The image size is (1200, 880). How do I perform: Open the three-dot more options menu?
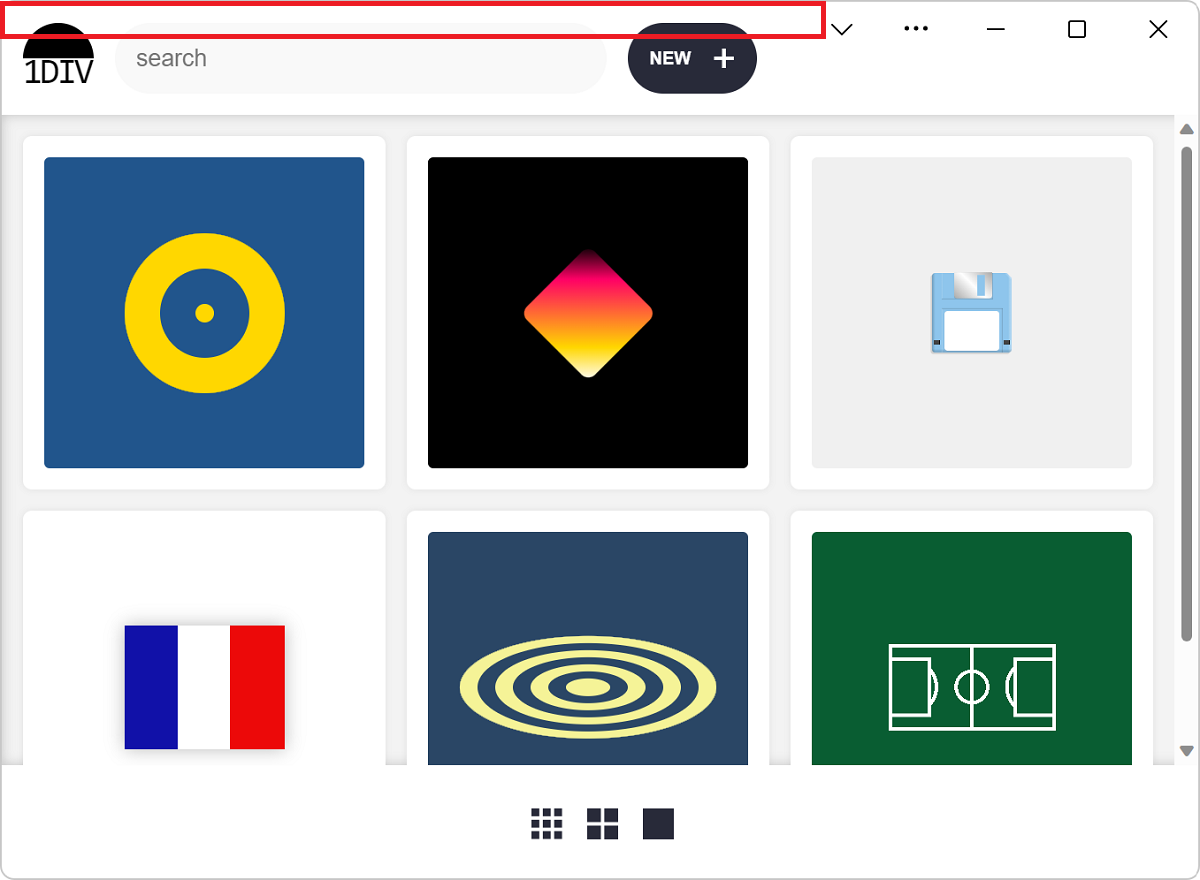click(916, 29)
